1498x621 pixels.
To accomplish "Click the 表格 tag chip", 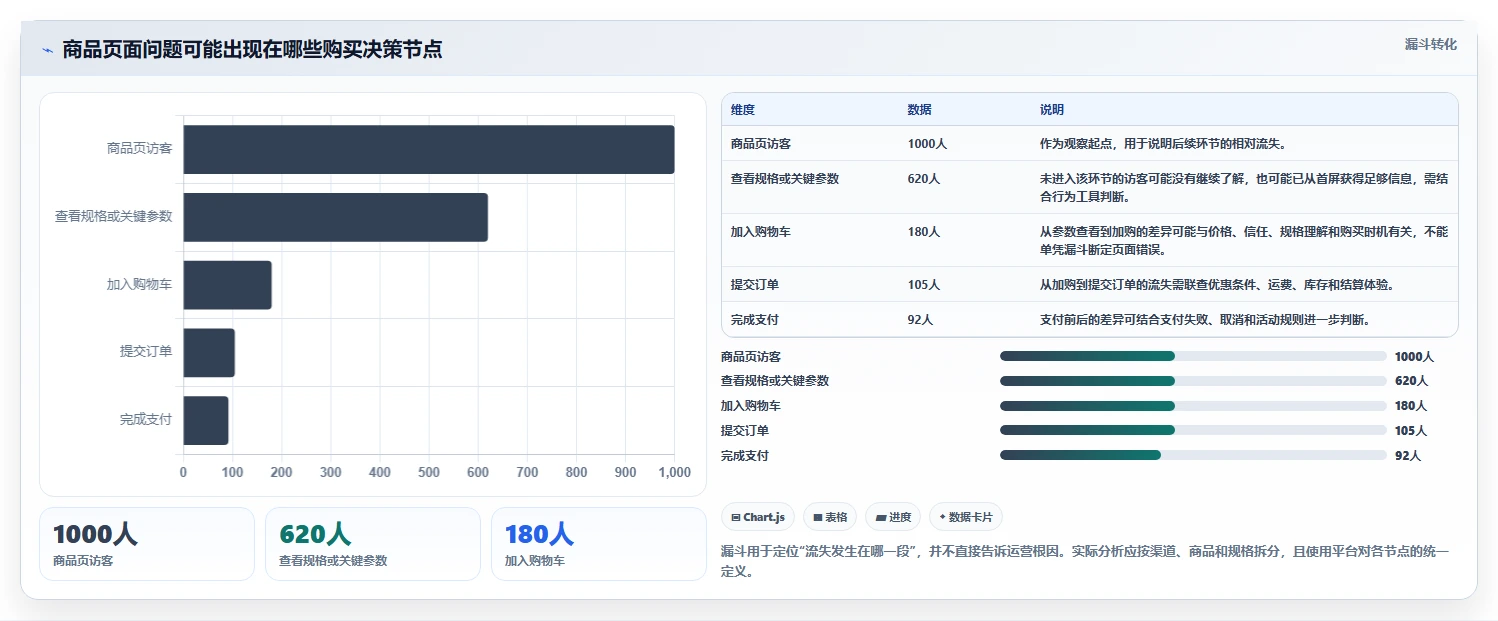I will coord(830,517).
